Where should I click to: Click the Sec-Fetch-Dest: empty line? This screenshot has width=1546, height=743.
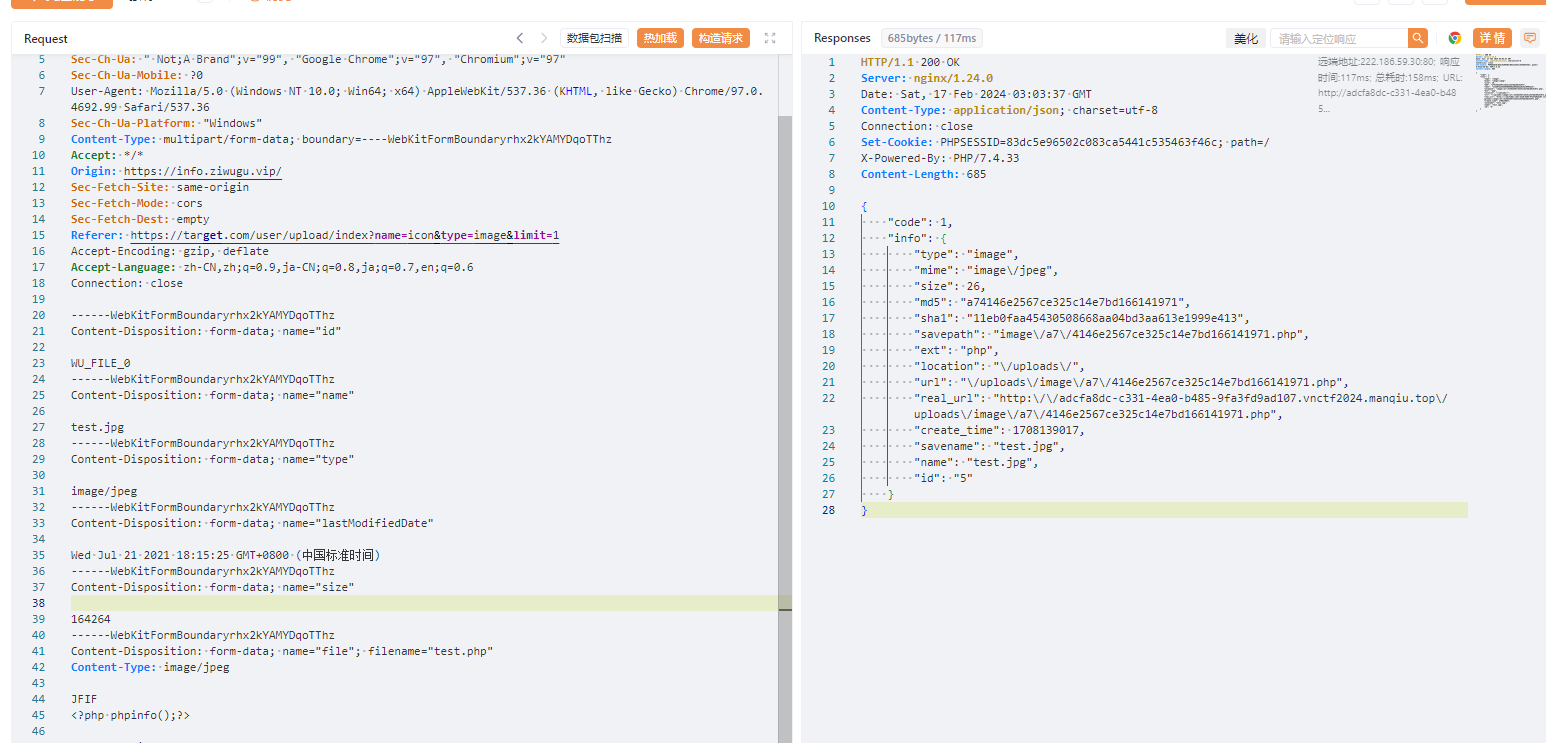click(140, 219)
